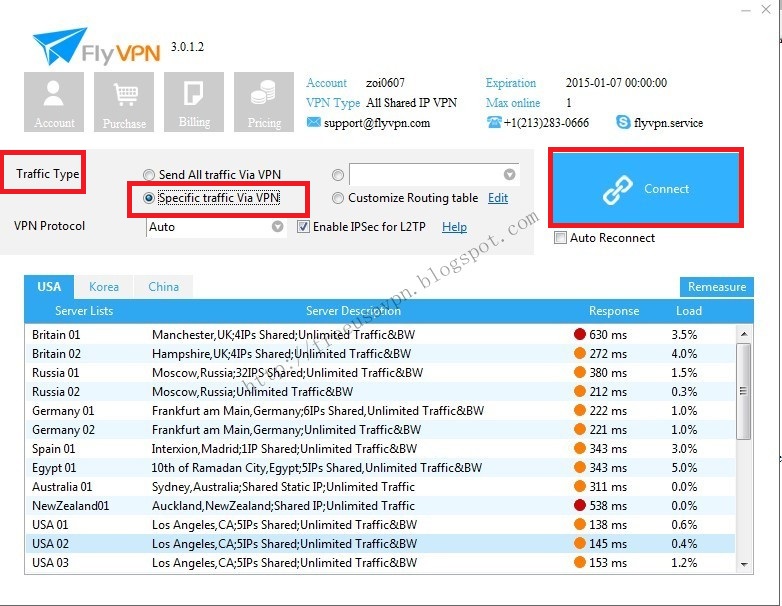The width and height of the screenshot is (782, 606).
Task: Open the Edit routing table link
Action: point(498,198)
